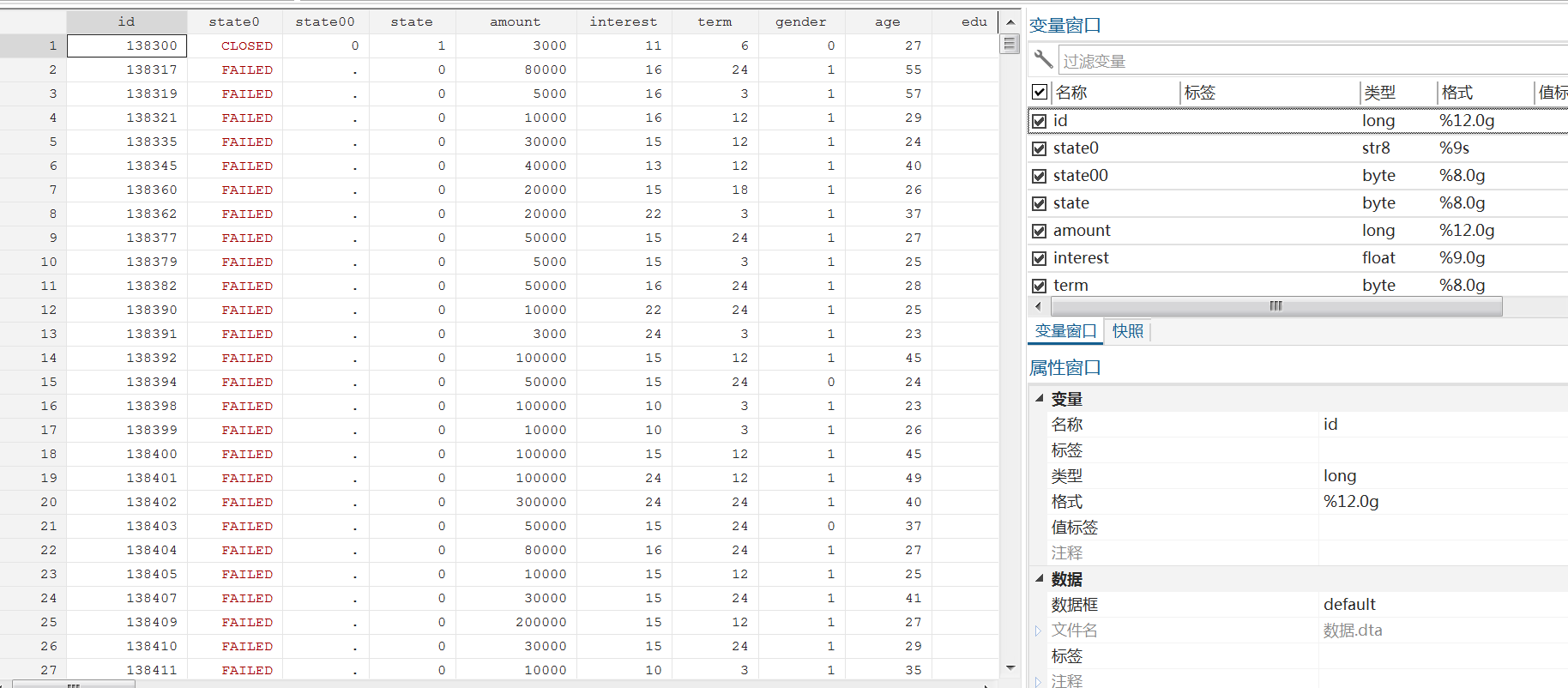Uncheck the state0 variable checkbox

pyautogui.click(x=1040, y=148)
